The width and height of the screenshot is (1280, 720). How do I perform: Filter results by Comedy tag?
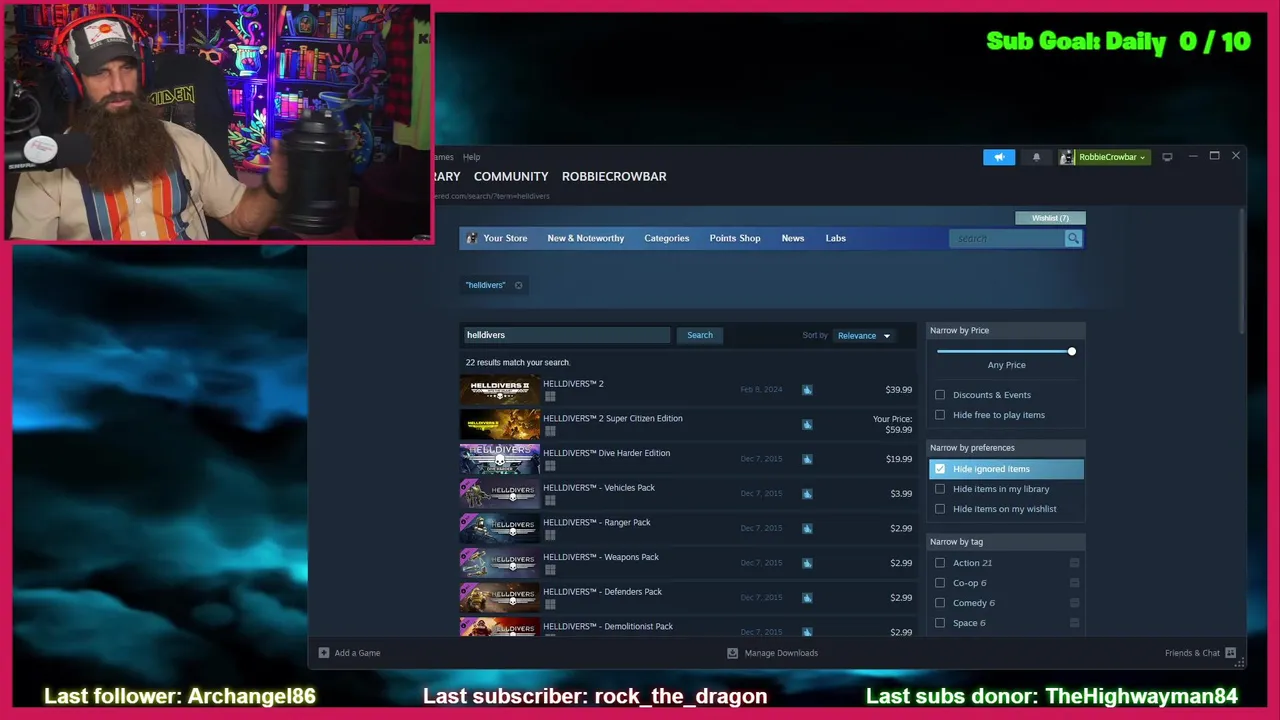940,603
